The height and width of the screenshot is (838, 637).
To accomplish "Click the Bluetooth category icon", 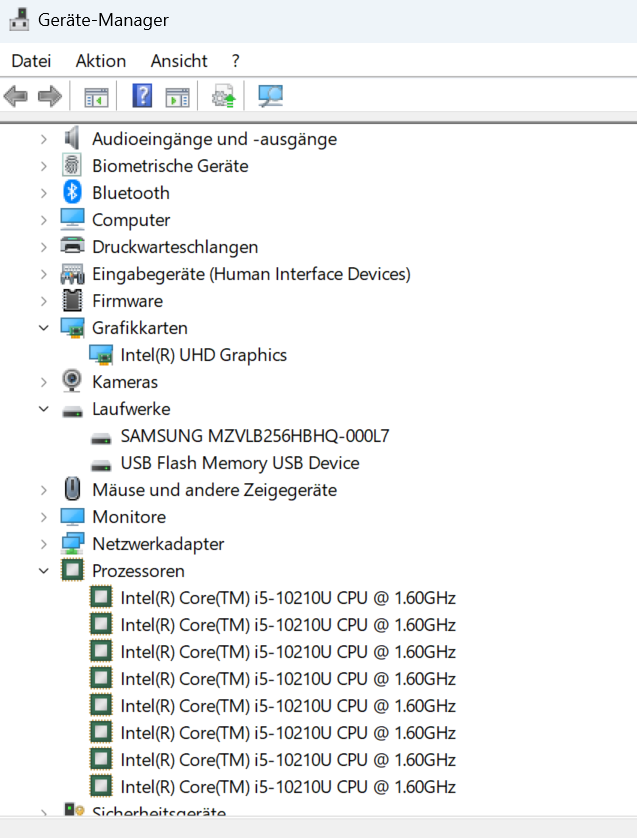I will (72, 193).
